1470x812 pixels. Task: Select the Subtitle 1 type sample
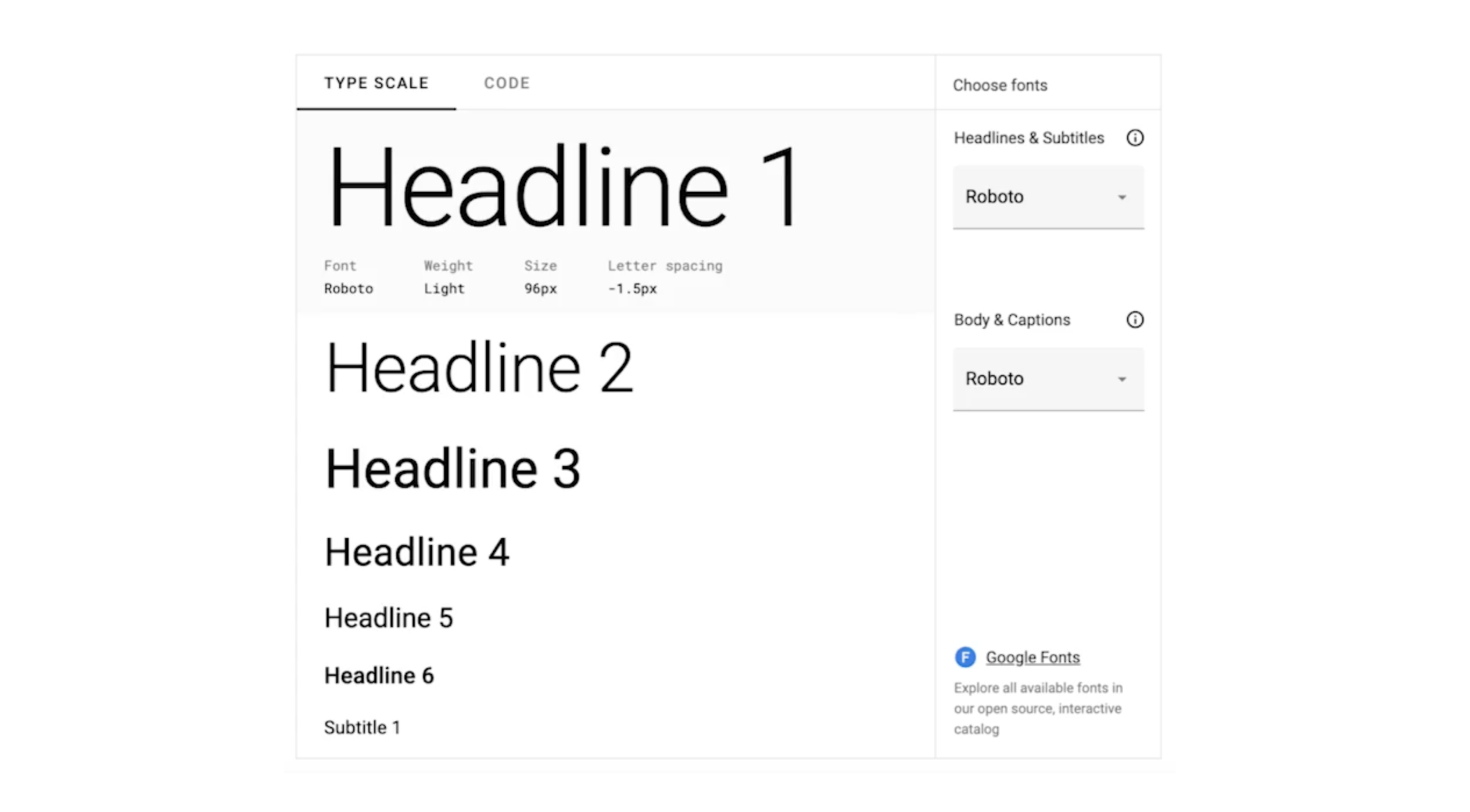[x=362, y=727]
